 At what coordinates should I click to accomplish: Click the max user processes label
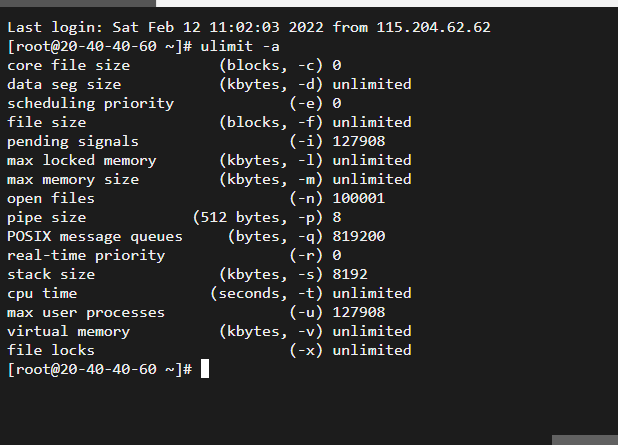86,312
